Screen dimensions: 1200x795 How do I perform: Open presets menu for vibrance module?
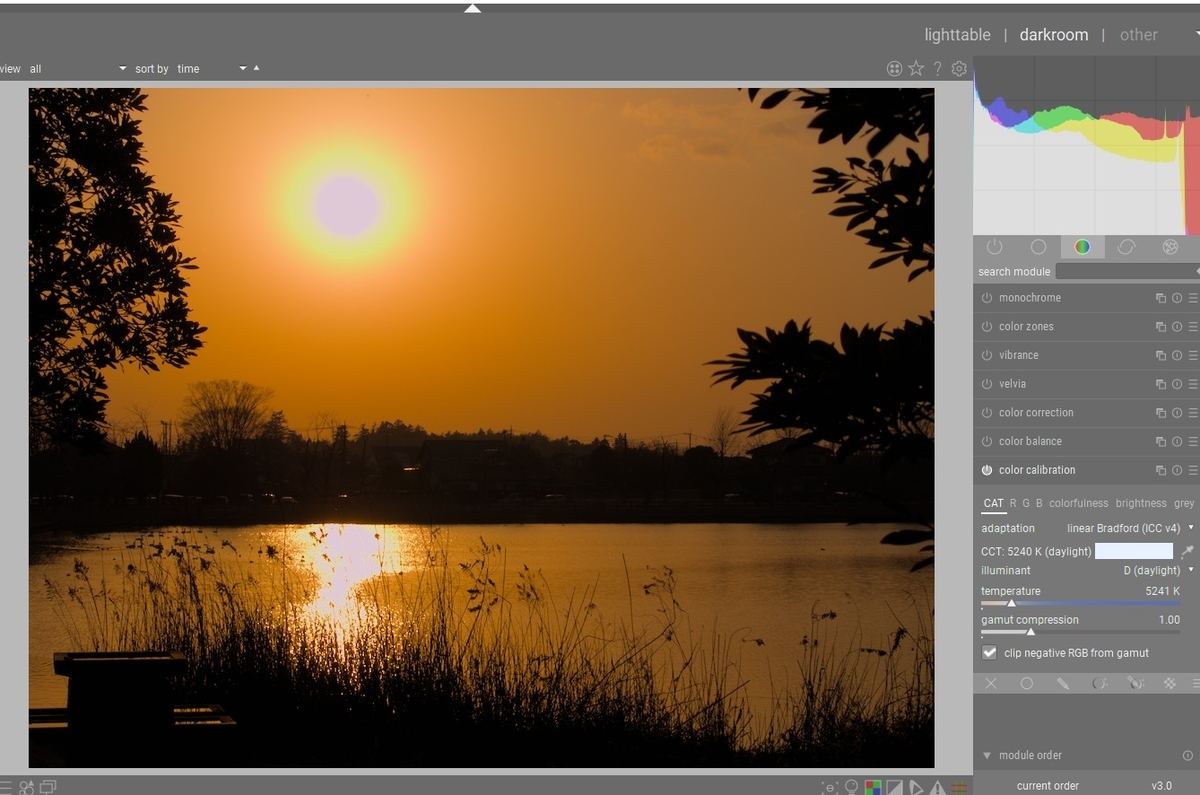coord(1193,355)
